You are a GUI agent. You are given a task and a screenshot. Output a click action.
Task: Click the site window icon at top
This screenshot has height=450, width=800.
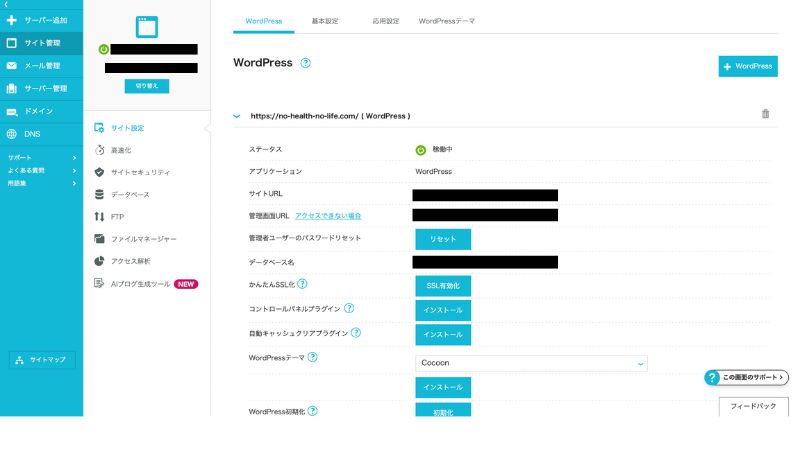(x=147, y=27)
